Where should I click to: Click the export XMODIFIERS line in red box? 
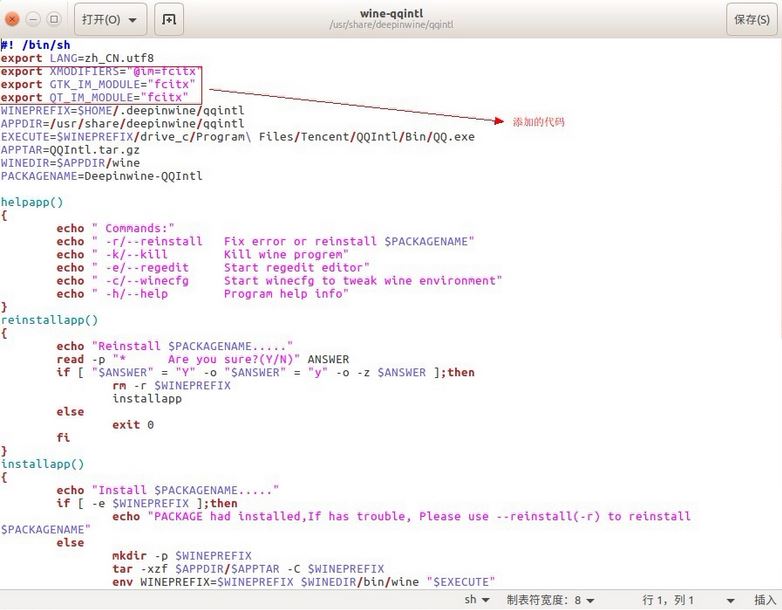(x=98, y=71)
